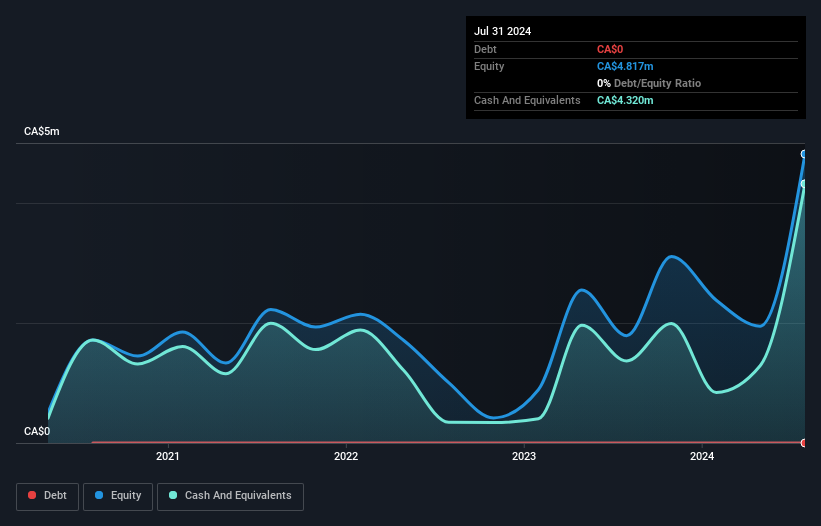Toggle Cash And Equivalents legend button
Viewport: 821px width, 526px height.
tap(230, 496)
